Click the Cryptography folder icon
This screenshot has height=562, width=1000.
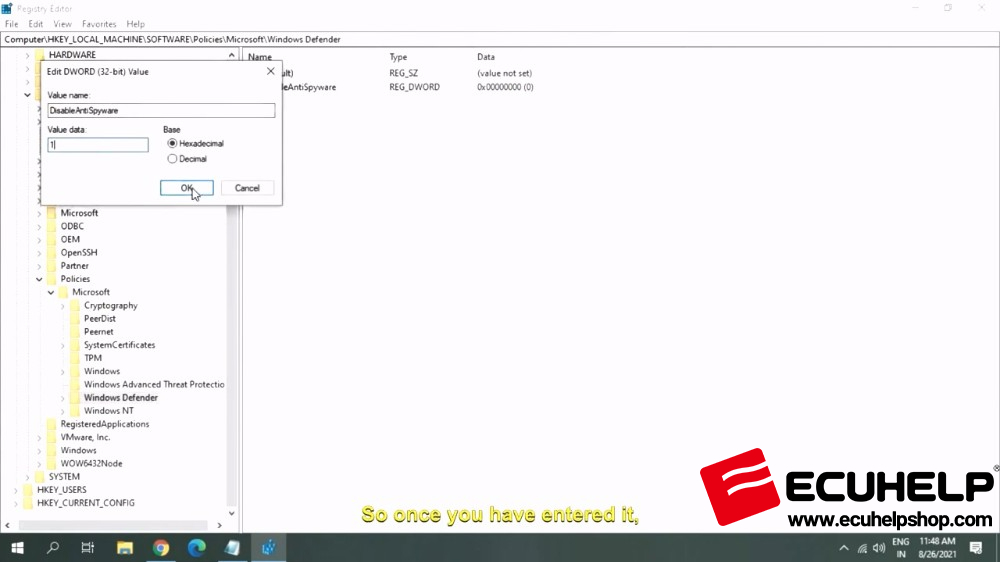pyautogui.click(x=75, y=306)
